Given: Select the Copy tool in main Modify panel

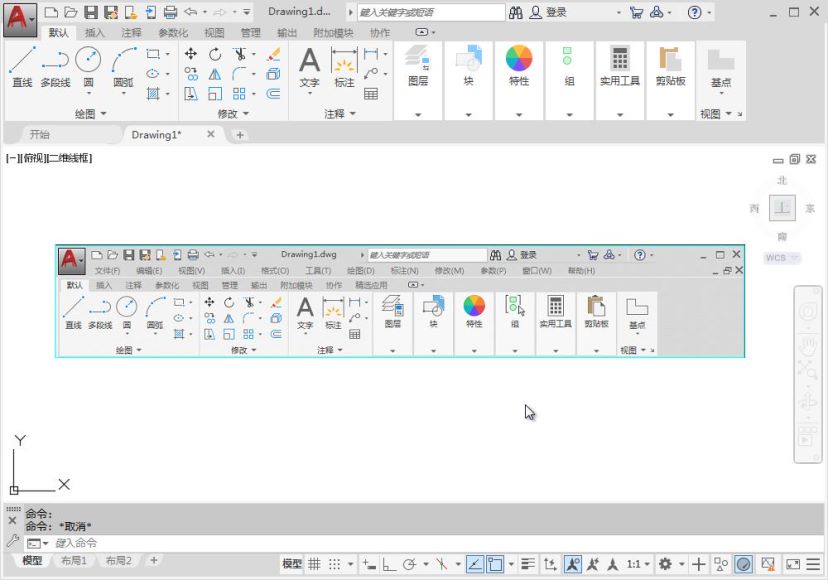Looking at the screenshot, I should coord(191,74).
